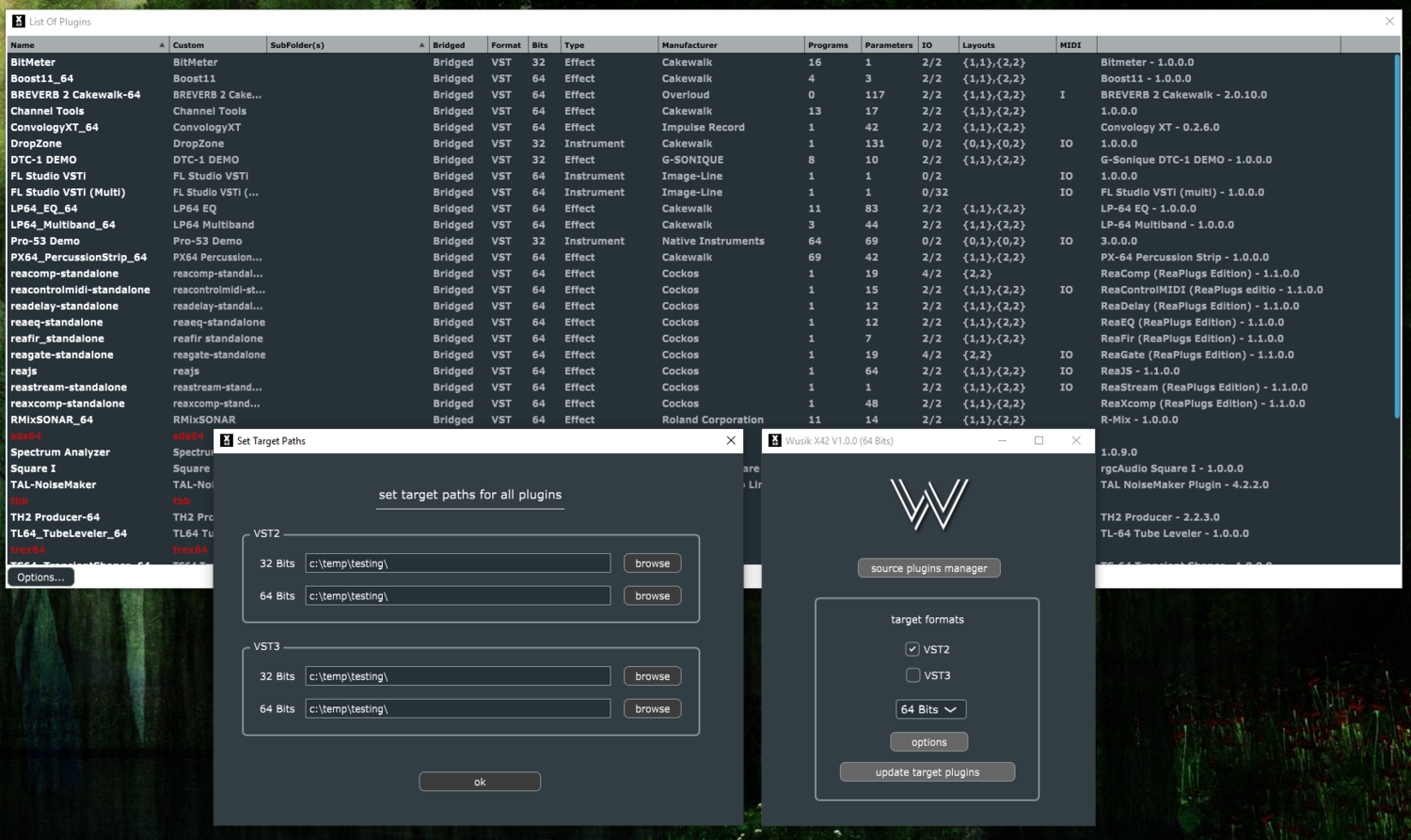
Task: Sort list by Bridged column header
Action: [x=458, y=44]
